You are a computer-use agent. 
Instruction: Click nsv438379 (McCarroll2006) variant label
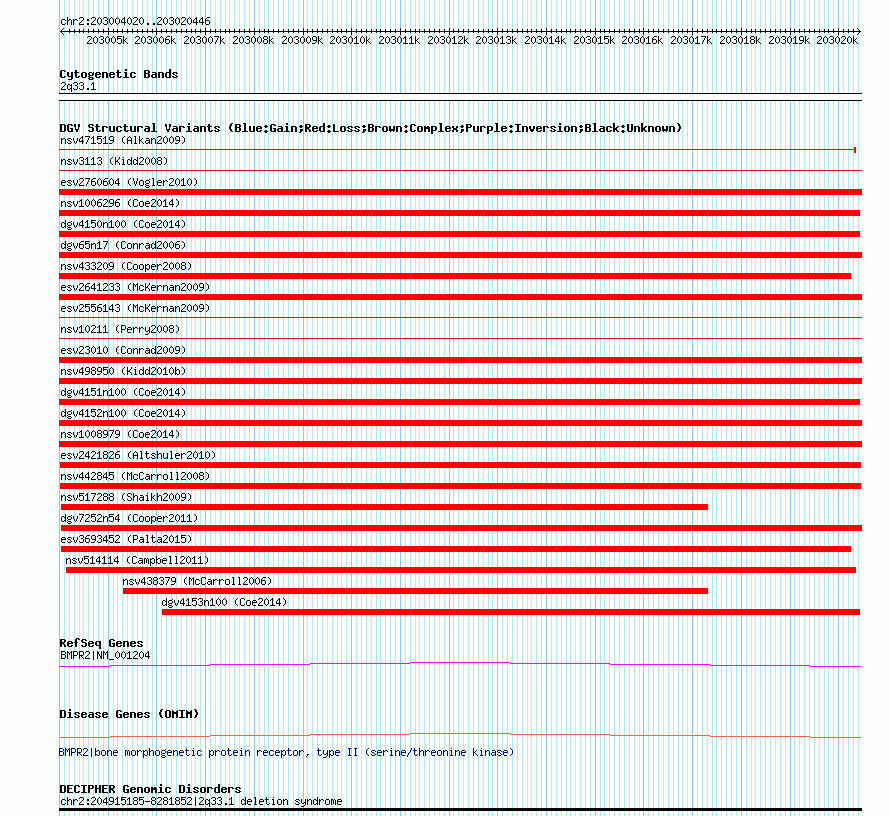point(198,581)
